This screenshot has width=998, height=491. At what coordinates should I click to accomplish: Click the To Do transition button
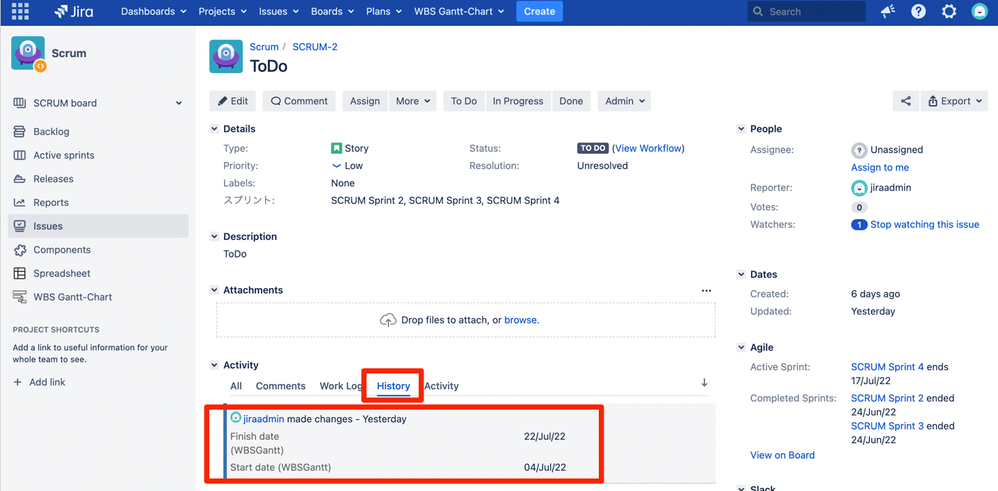click(464, 101)
